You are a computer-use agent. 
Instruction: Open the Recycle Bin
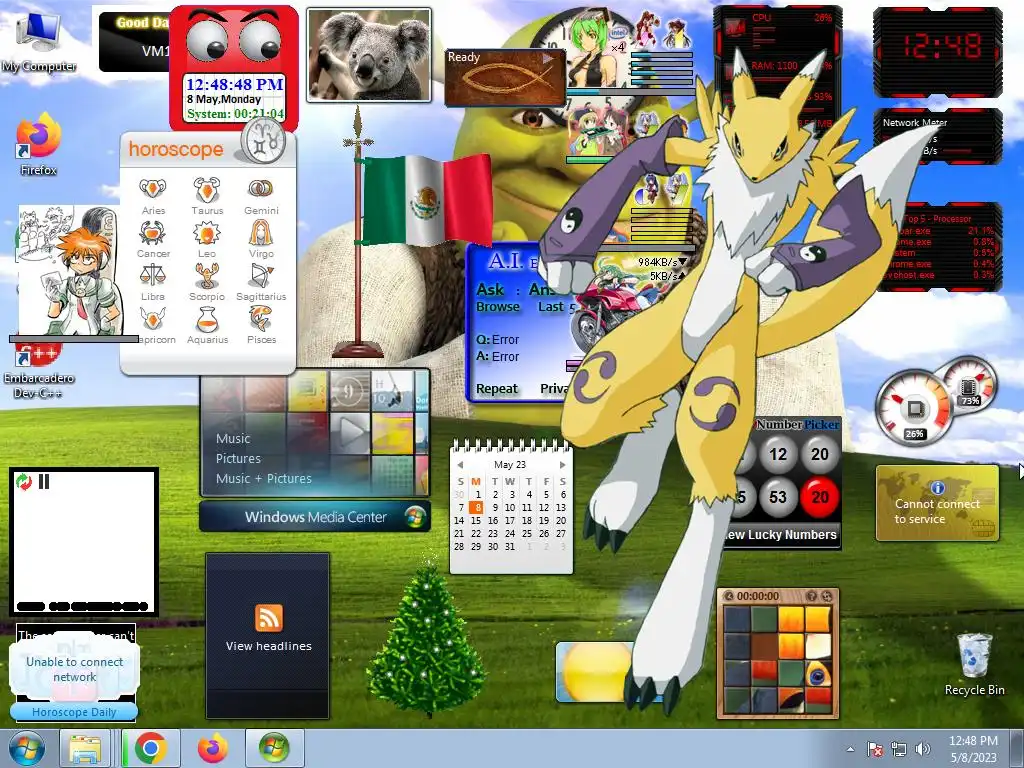click(974, 664)
